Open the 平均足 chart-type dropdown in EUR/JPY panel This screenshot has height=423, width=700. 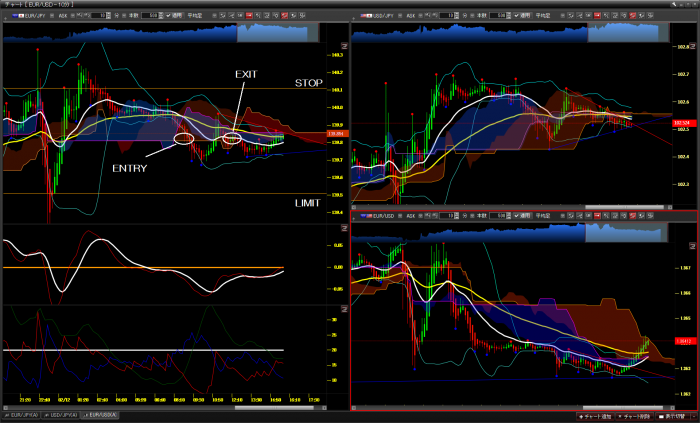pos(214,16)
